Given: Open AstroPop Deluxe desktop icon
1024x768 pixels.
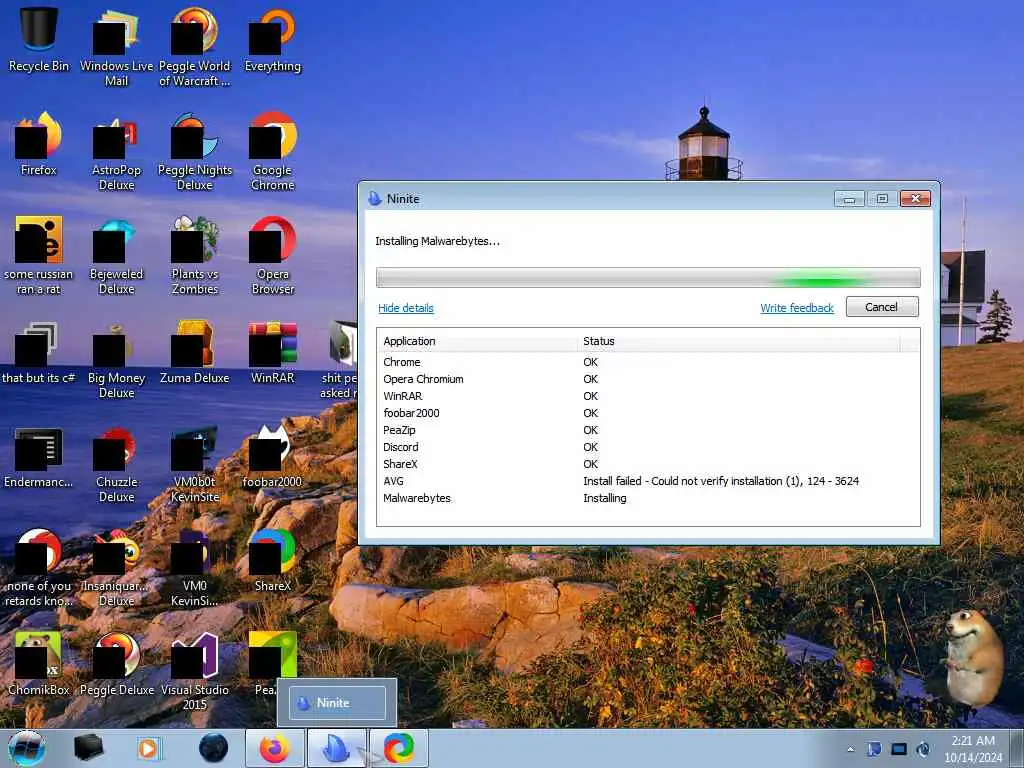Looking at the screenshot, I should click(x=116, y=152).
